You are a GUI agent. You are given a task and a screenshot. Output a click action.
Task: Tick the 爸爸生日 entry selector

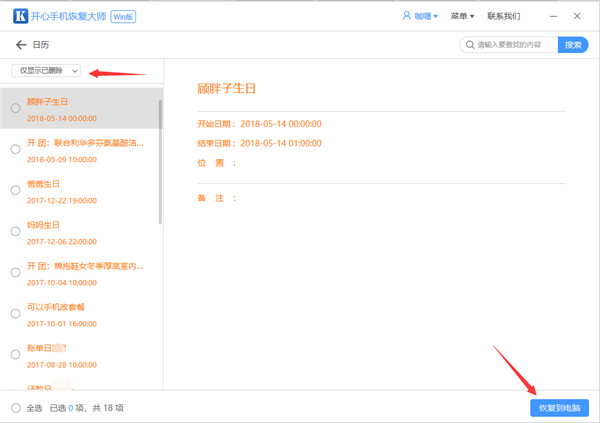(x=15, y=190)
